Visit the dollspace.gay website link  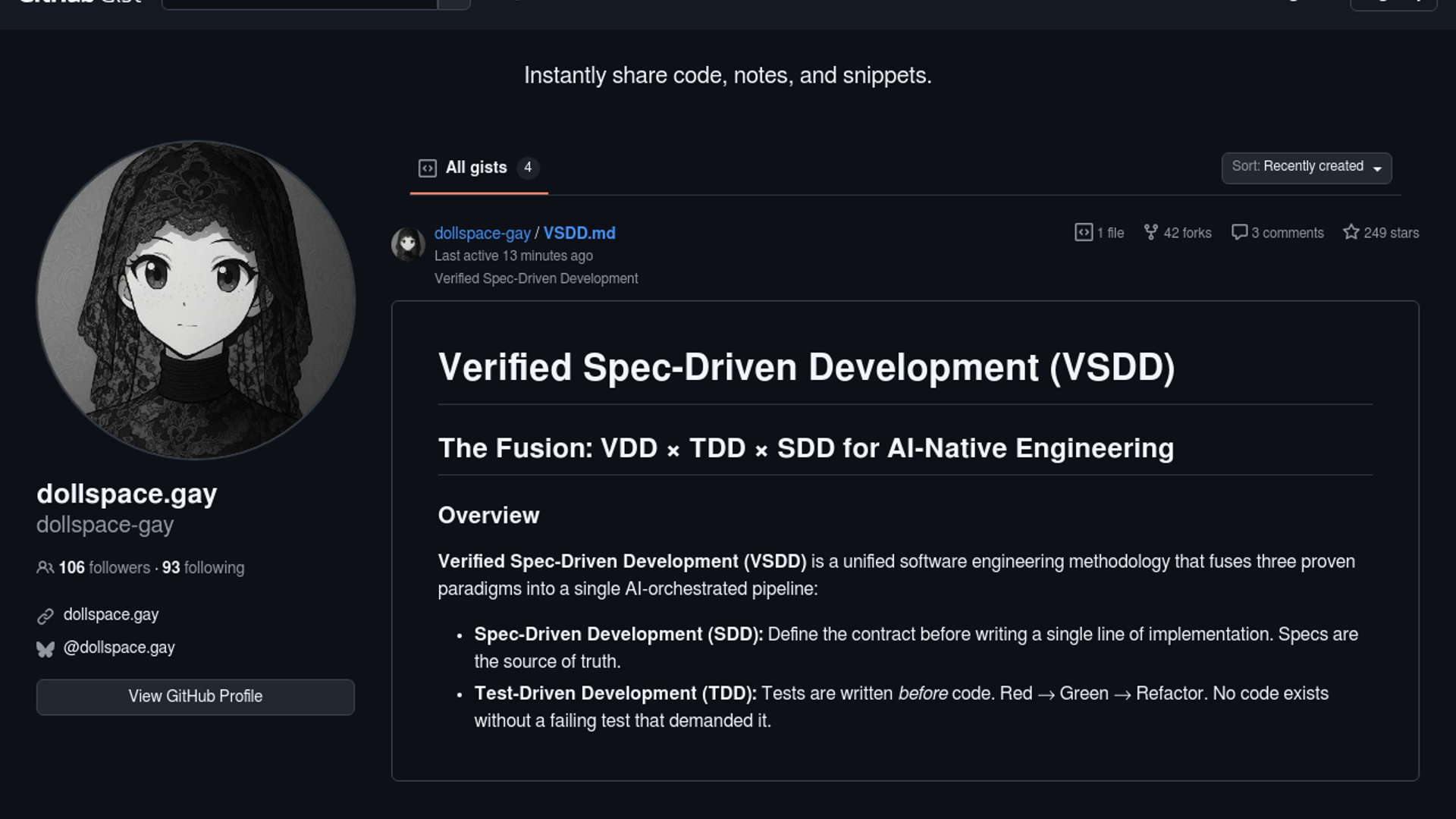111,615
